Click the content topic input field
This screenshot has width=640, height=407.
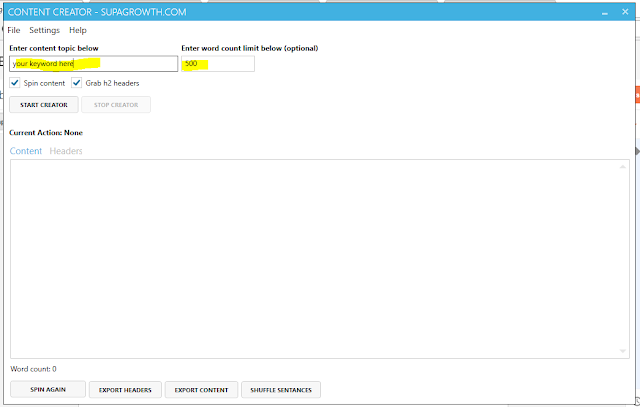click(93, 64)
